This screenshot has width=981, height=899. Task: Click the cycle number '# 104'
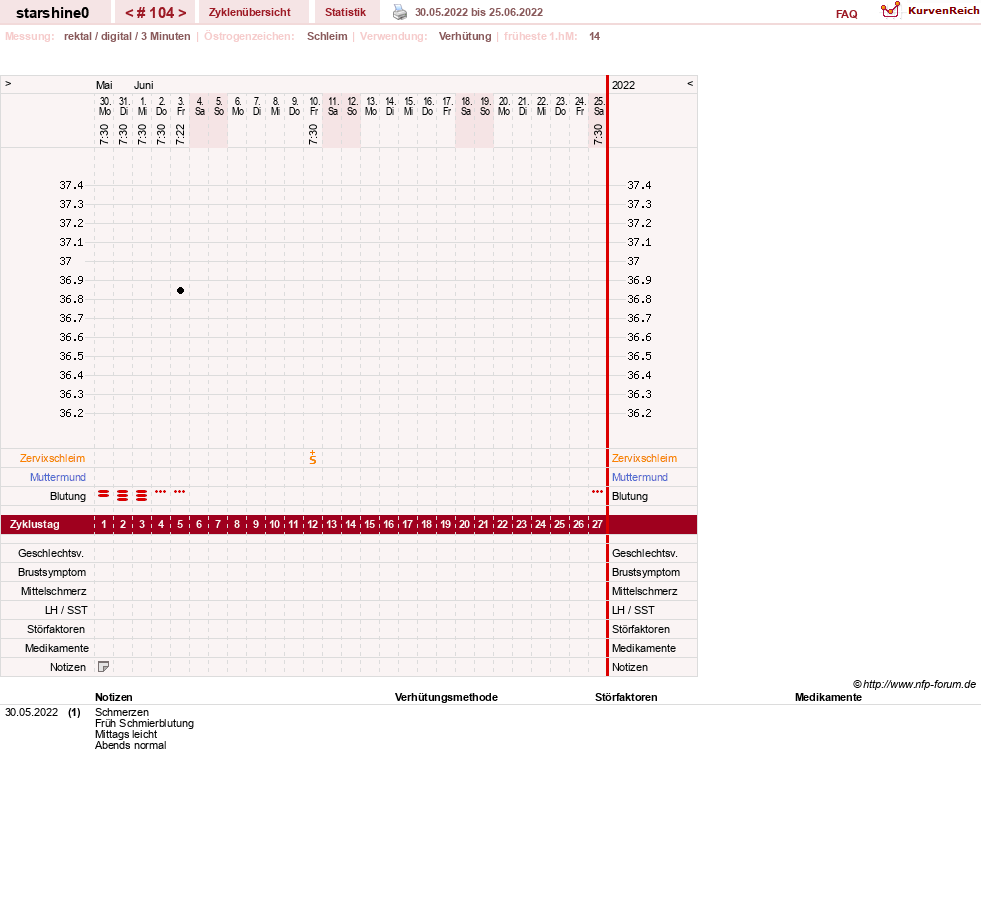(156, 13)
